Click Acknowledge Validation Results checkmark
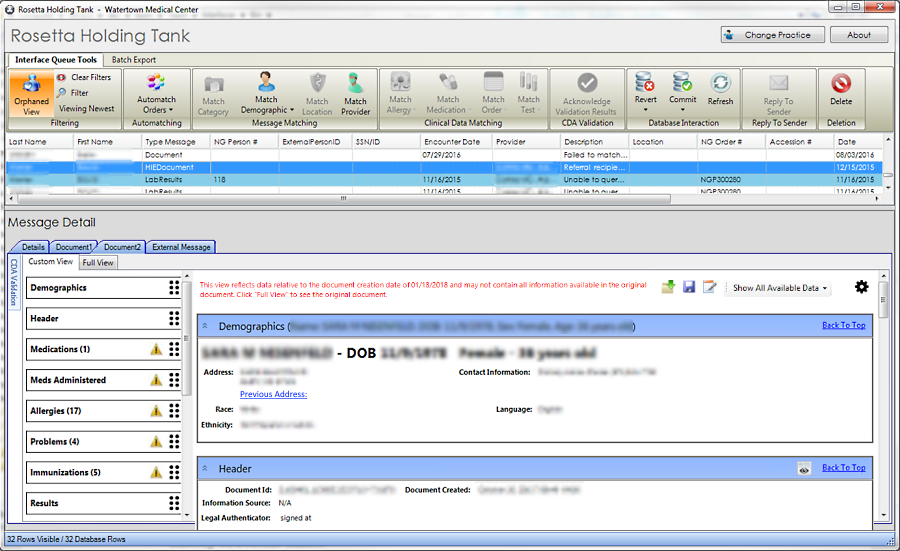 pos(587,83)
